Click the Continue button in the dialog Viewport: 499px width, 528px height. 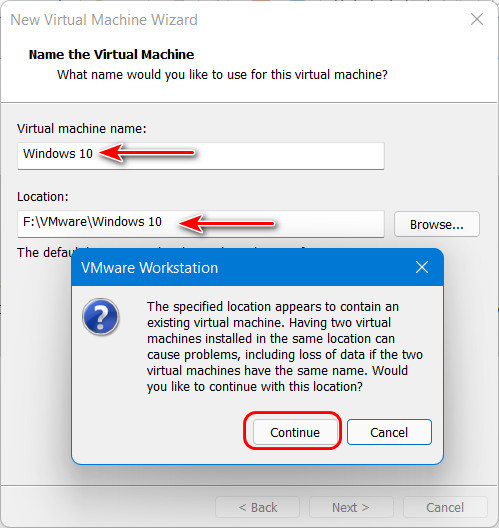[295, 432]
